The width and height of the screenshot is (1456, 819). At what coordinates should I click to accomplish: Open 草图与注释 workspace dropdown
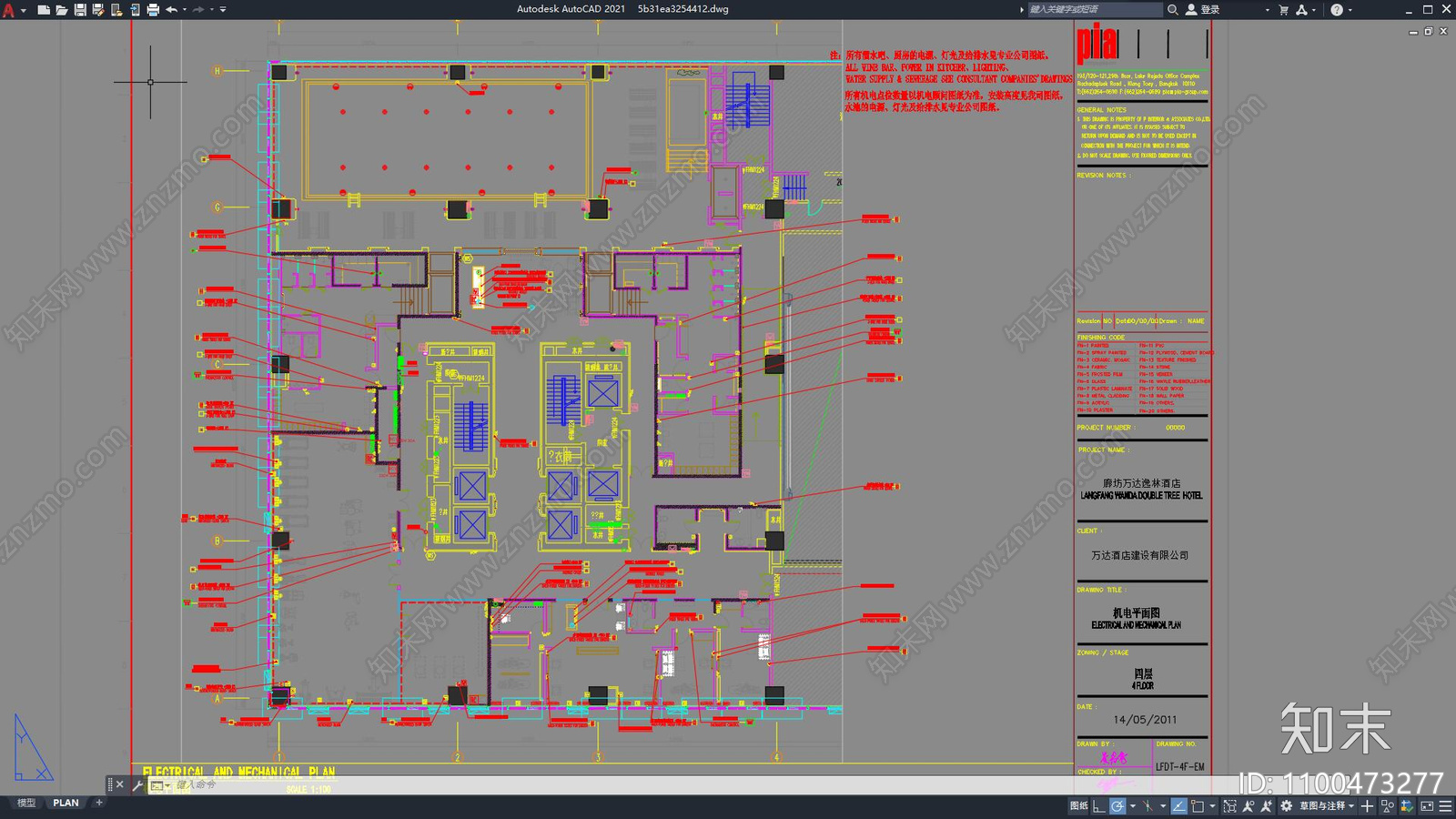[x=1329, y=805]
